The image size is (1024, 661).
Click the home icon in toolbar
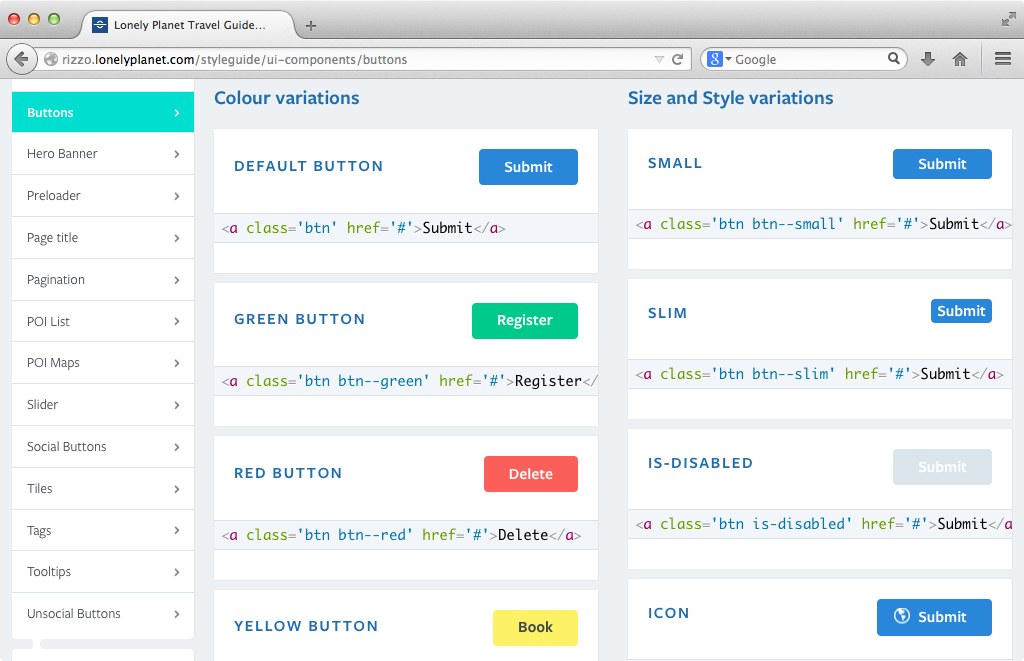coord(960,58)
